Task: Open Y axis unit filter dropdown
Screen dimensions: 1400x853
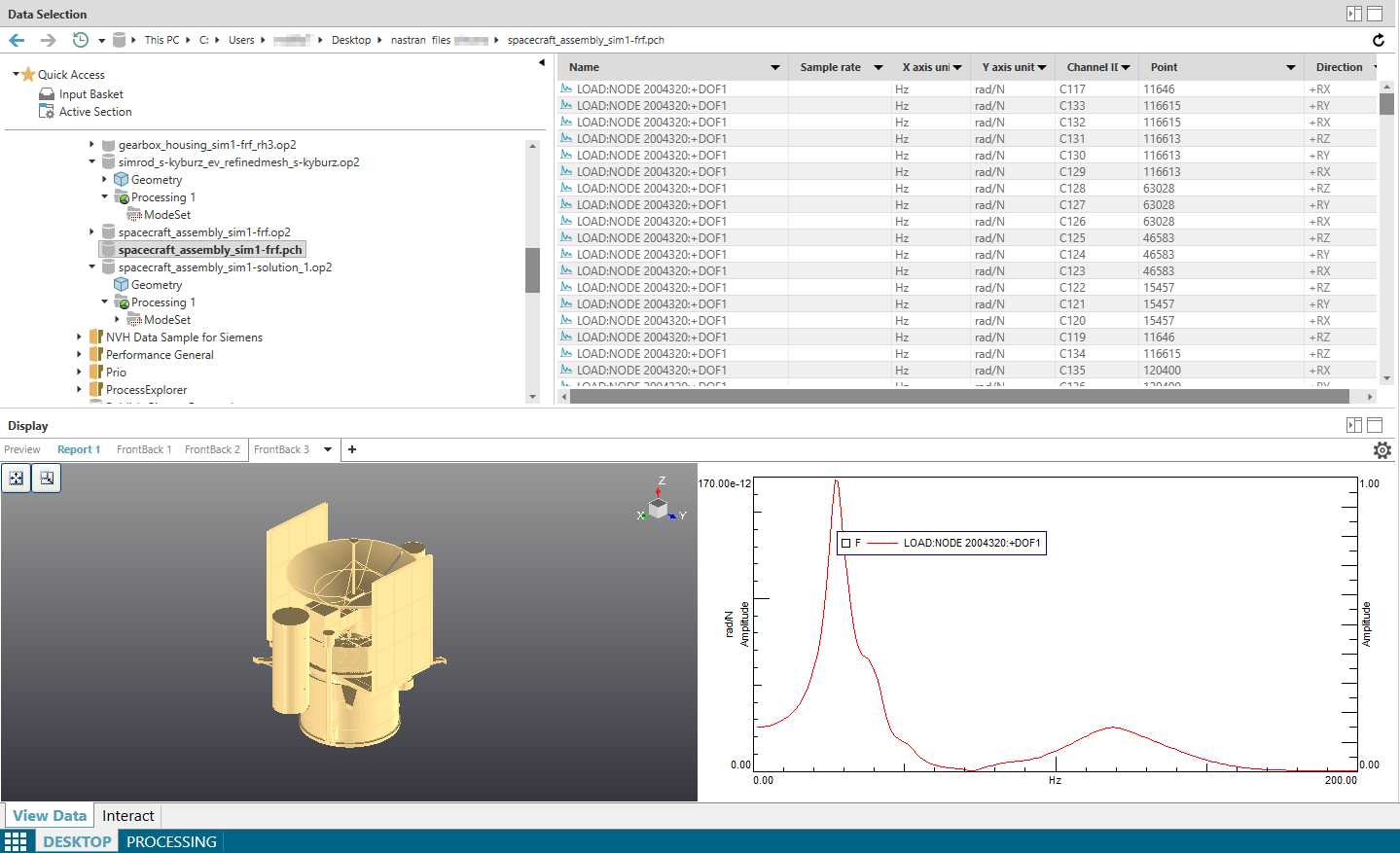Action: [x=1042, y=67]
